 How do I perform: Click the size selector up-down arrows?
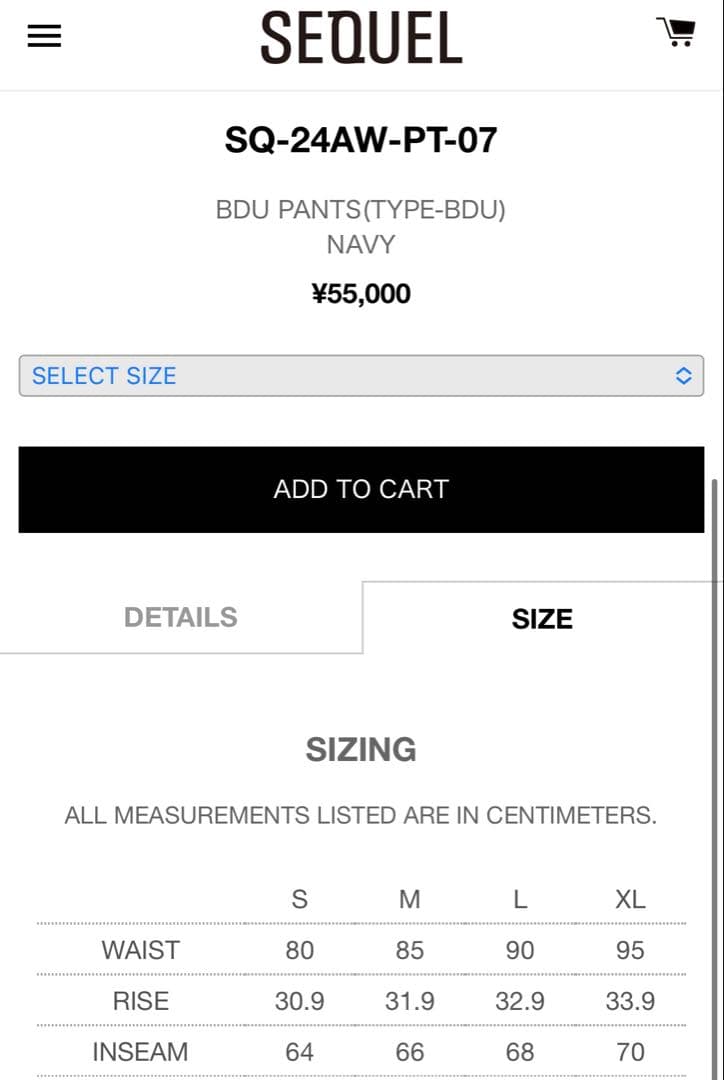click(684, 376)
